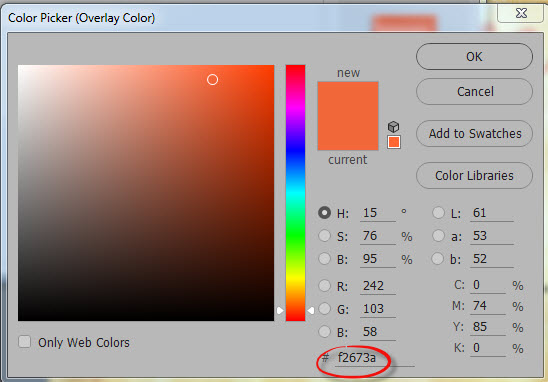Select the HSB brightness B radio button
The image size is (548, 382).
click(x=324, y=259)
